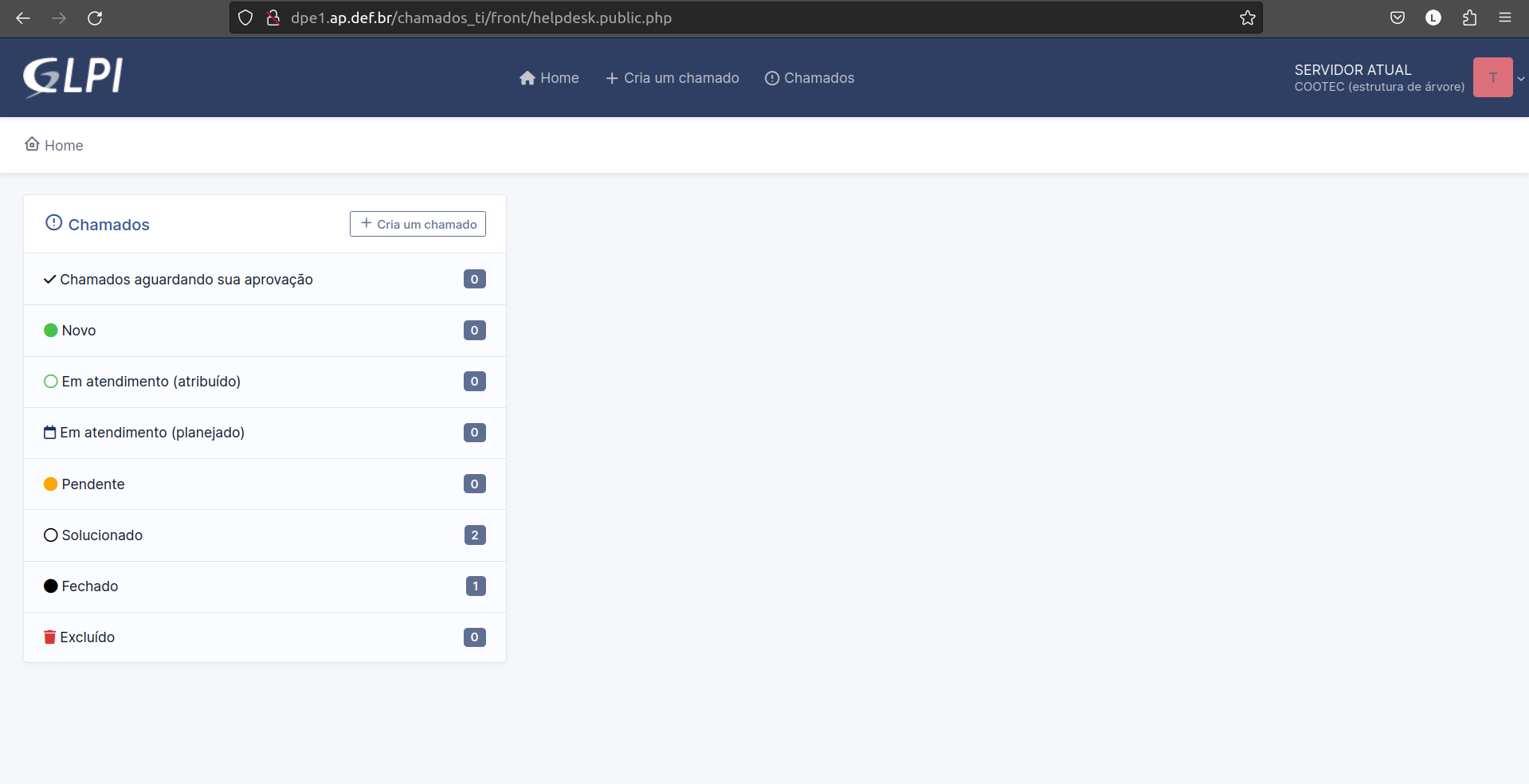Click the GLPI logo
Image resolution: width=1529 pixels, height=784 pixels.
[x=73, y=77]
